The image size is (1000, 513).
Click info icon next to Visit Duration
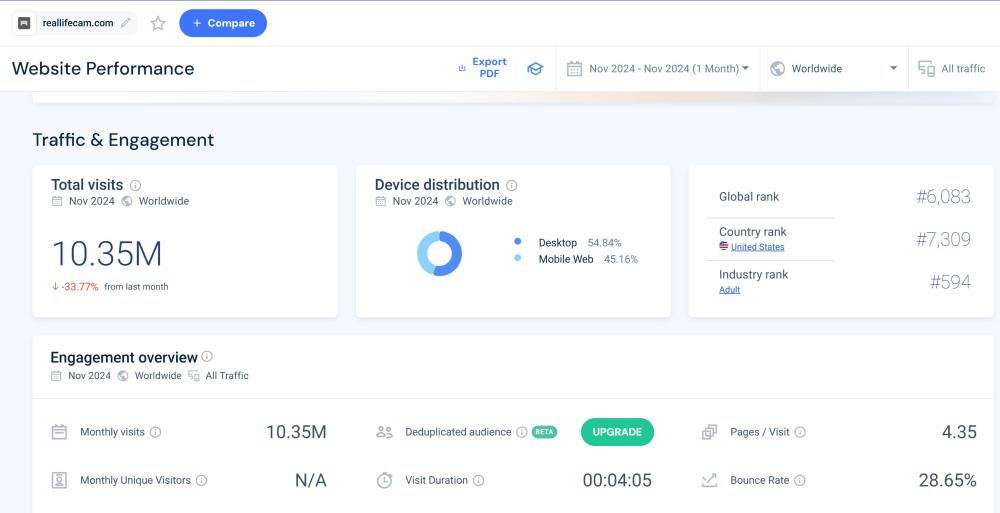pos(478,480)
